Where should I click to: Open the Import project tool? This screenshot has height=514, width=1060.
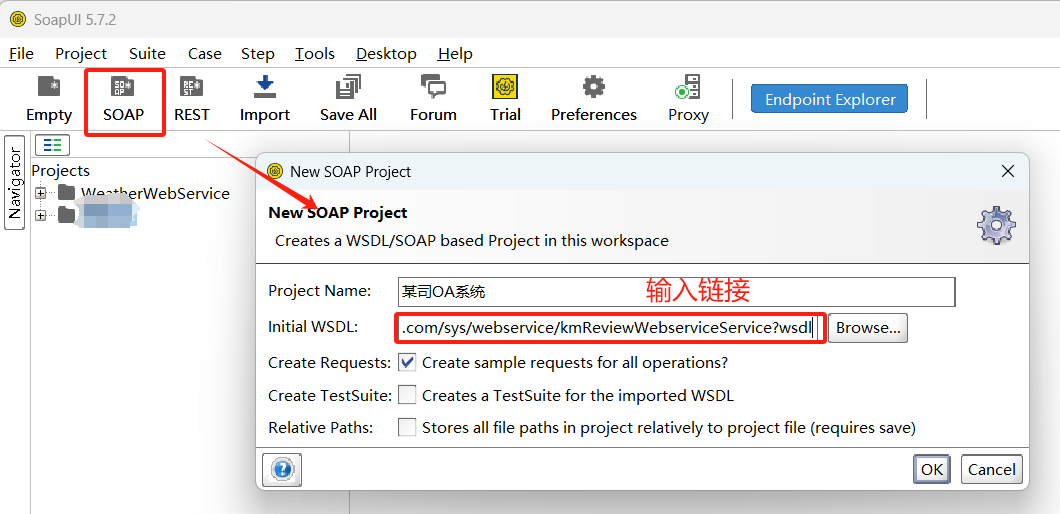264,100
